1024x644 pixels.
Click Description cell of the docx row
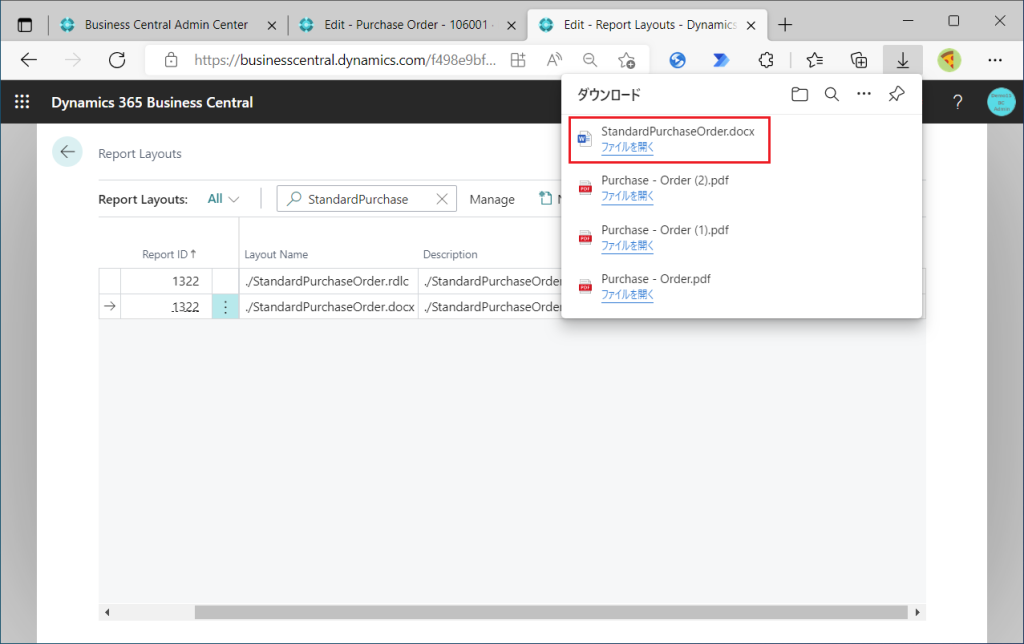490,306
